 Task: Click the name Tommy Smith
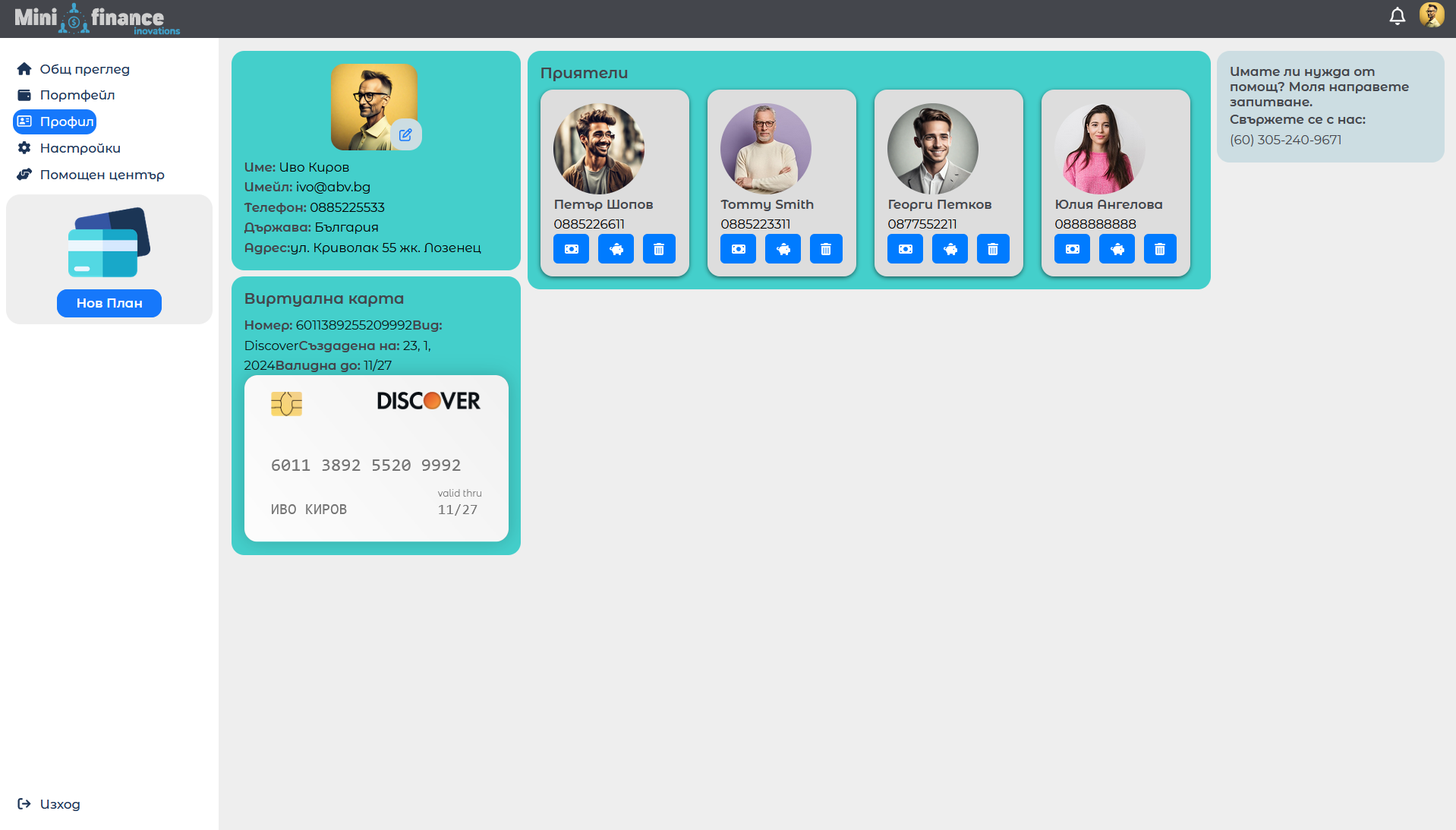coord(767,204)
